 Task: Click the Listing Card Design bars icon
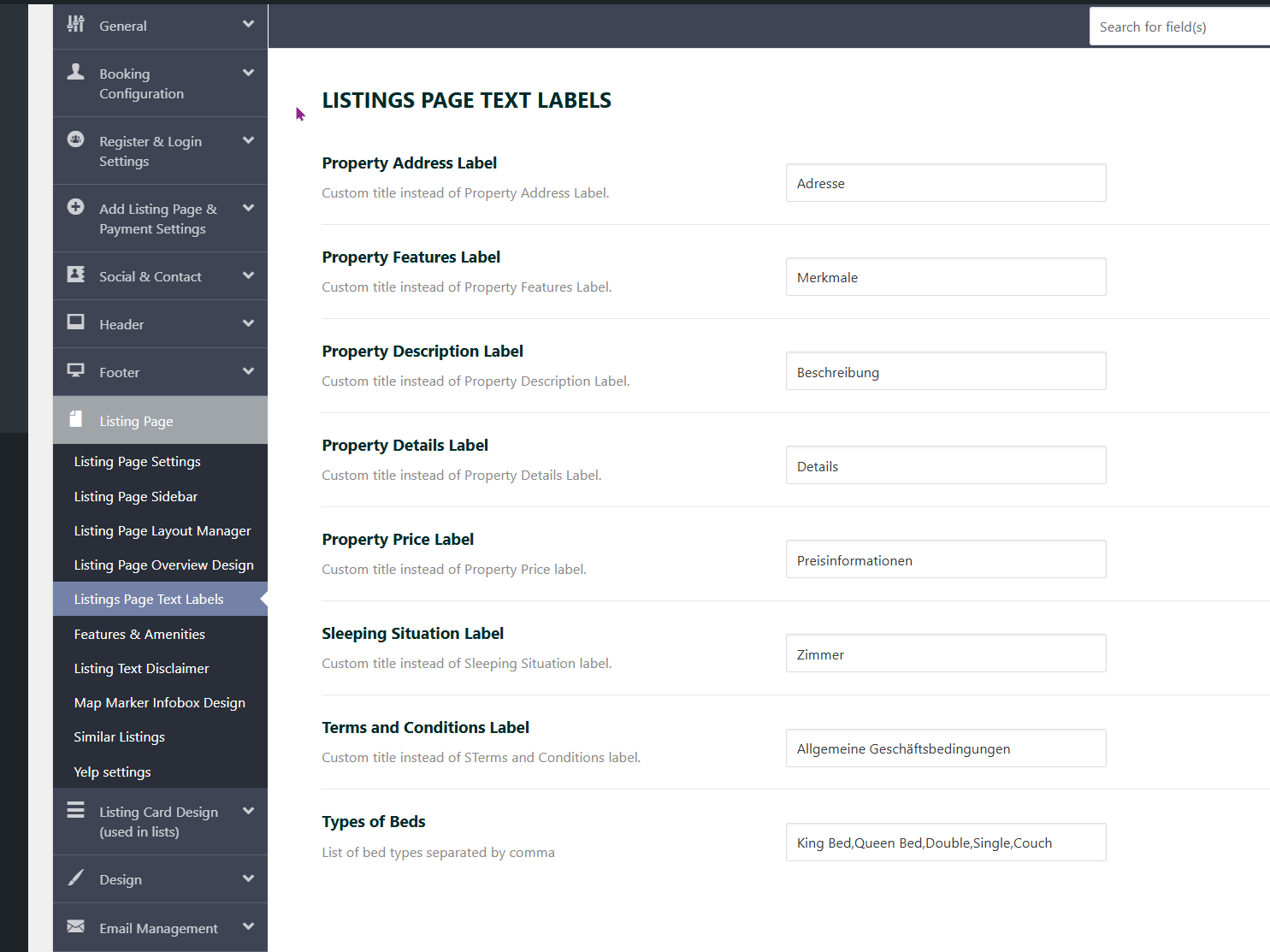[76, 809]
